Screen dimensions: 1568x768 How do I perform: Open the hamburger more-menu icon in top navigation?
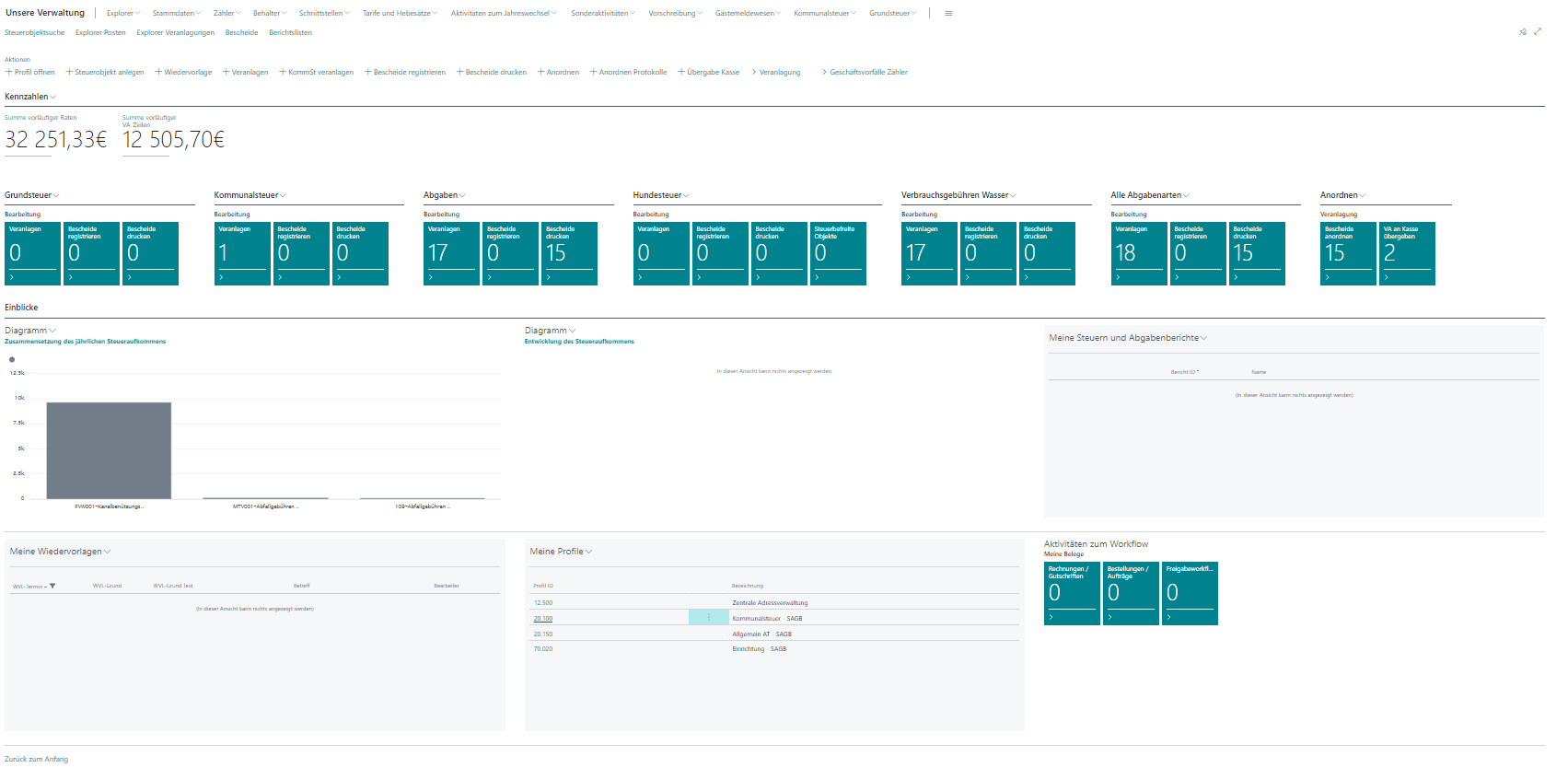click(x=948, y=14)
